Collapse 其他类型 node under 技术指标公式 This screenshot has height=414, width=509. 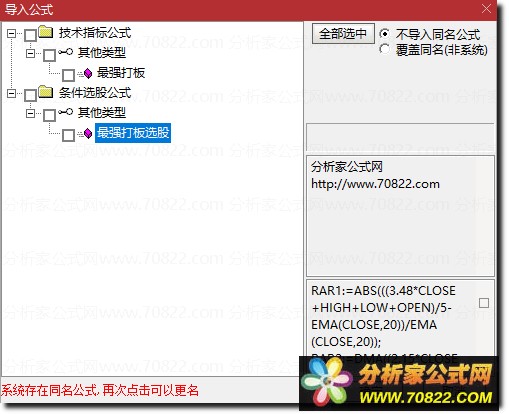pyautogui.click(x=30, y=53)
